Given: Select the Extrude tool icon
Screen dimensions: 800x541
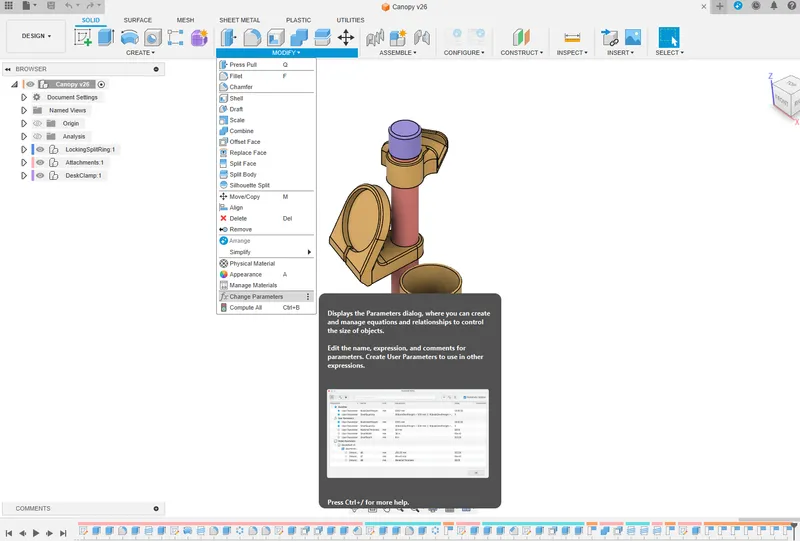Looking at the screenshot, I should [106, 37].
